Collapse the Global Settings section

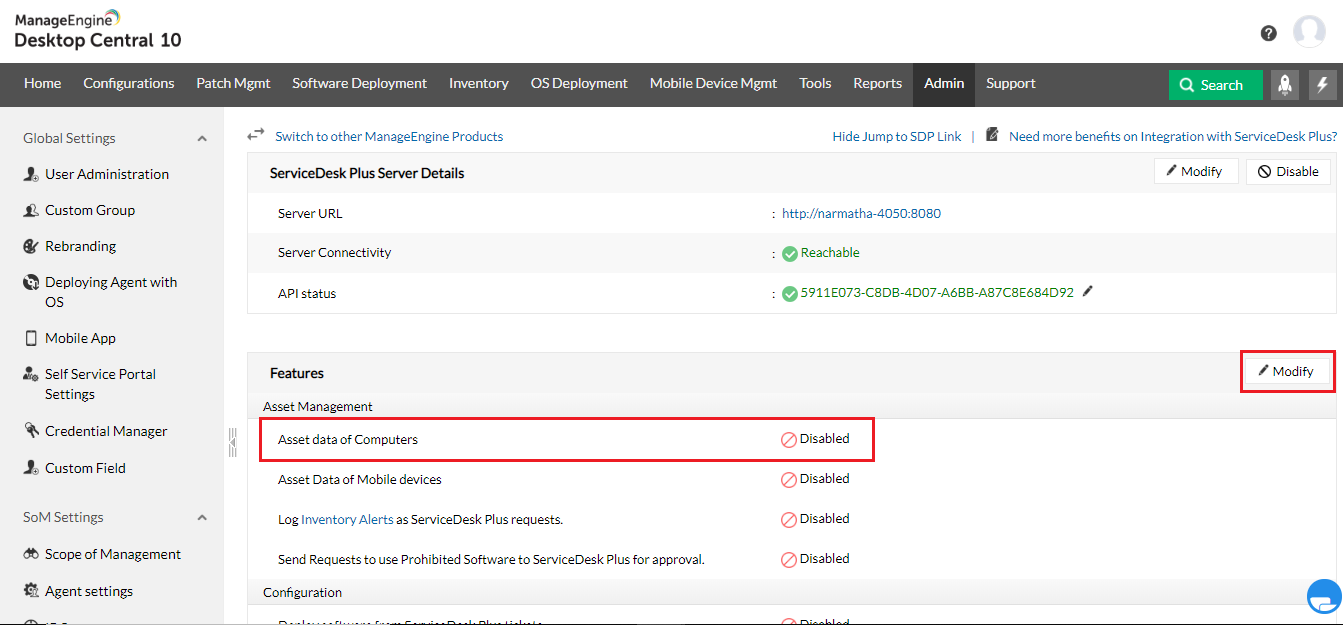click(x=202, y=139)
